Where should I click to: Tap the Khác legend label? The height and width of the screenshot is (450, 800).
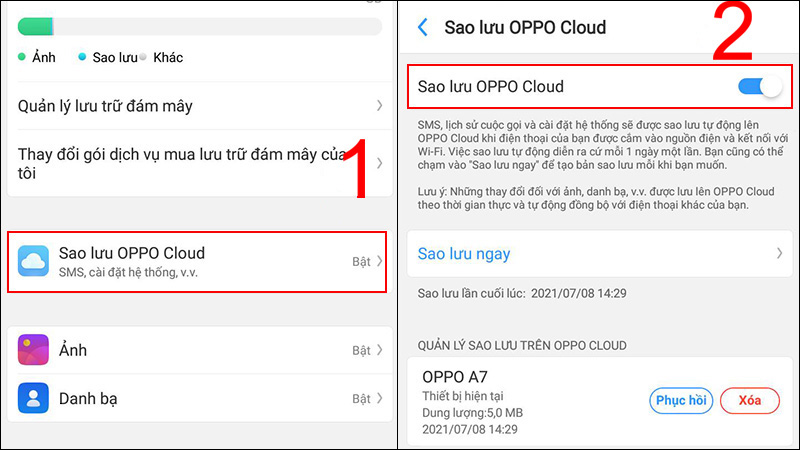point(168,57)
